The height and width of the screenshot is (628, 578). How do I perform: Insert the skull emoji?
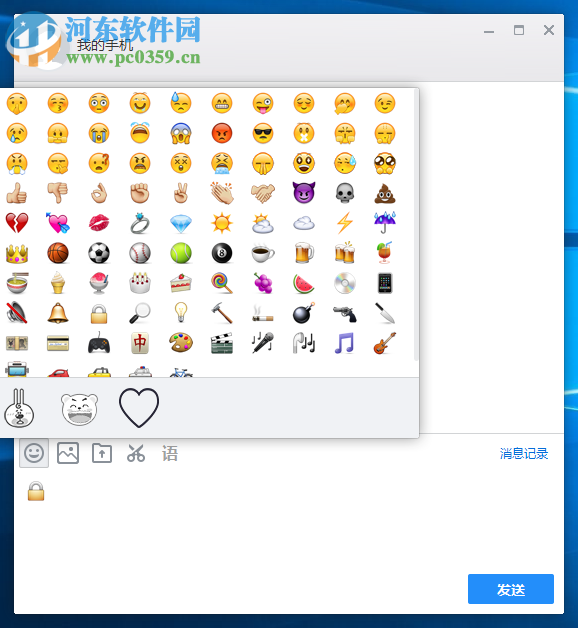(345, 193)
